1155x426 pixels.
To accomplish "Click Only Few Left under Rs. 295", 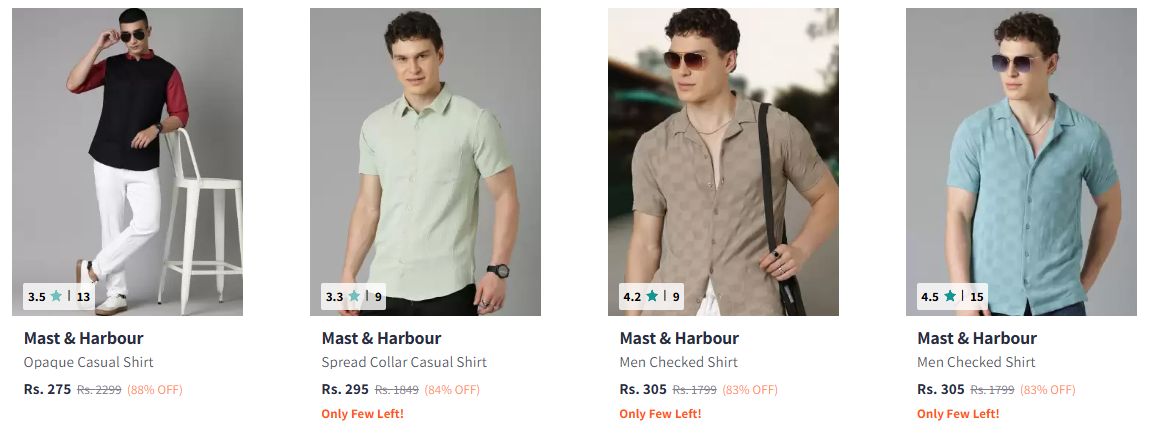I will point(362,413).
